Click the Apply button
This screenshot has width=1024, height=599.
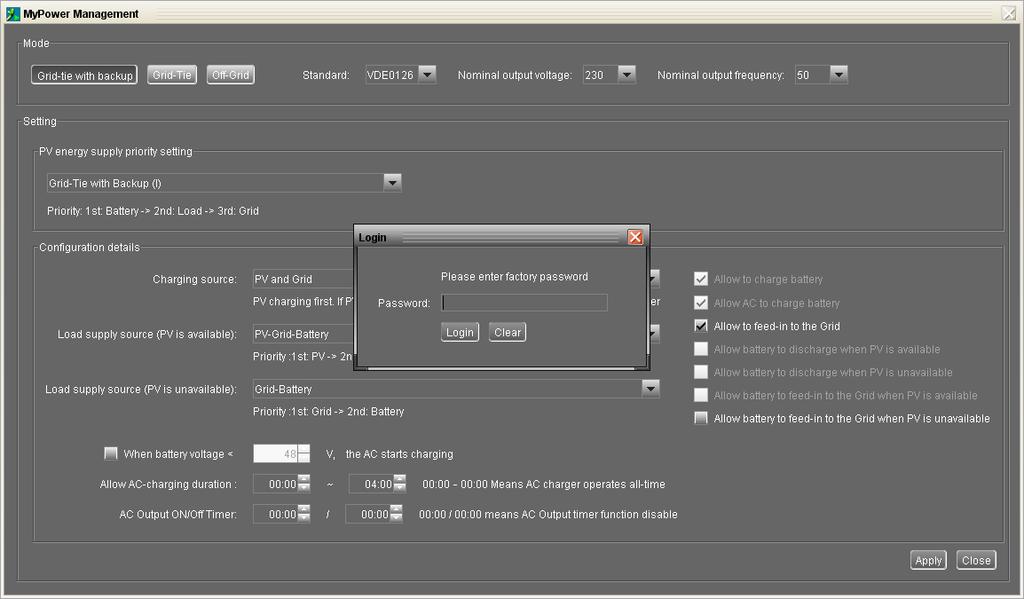[928, 560]
